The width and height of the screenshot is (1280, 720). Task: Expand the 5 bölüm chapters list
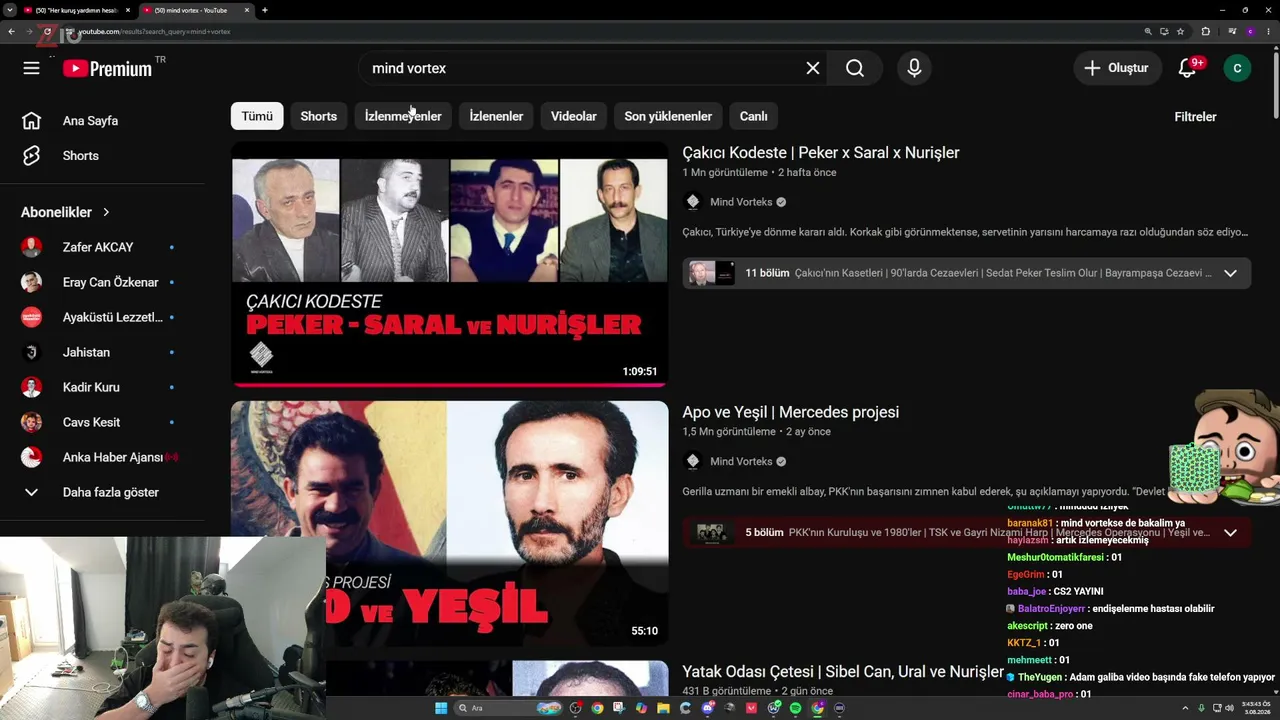1230,533
